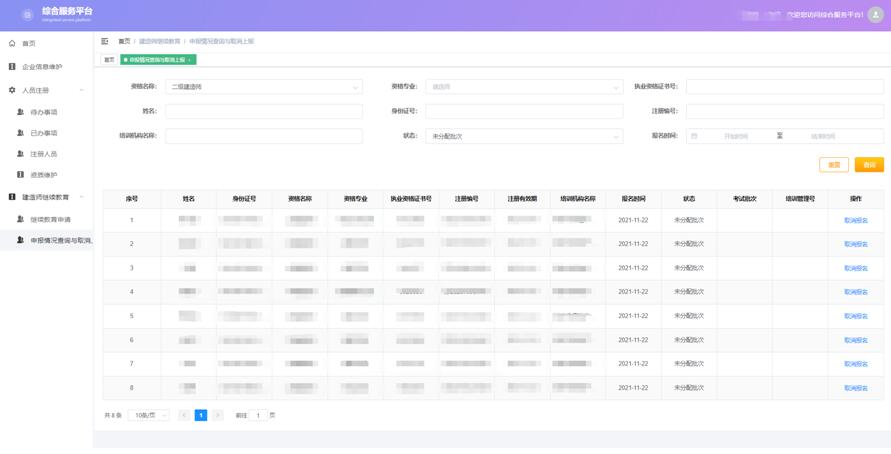Click the home icon beside 首页 in sidebar
The width and height of the screenshot is (891, 454).
(x=12, y=43)
